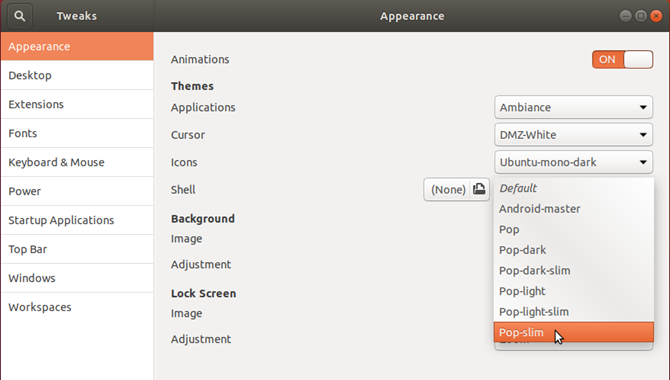The height and width of the screenshot is (380, 670).
Task: Click the Themes heading
Action: (192, 86)
